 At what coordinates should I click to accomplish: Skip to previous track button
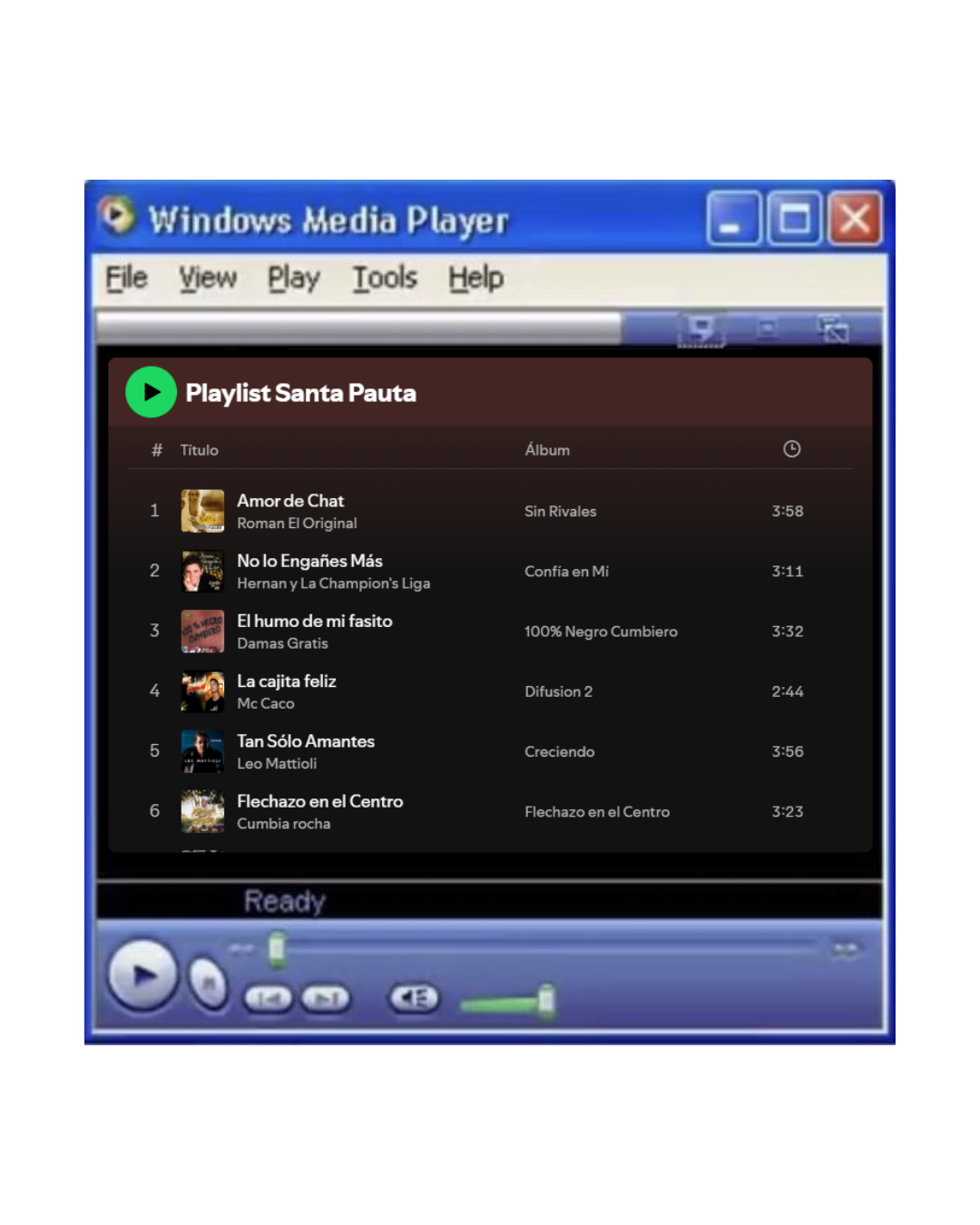tap(269, 999)
